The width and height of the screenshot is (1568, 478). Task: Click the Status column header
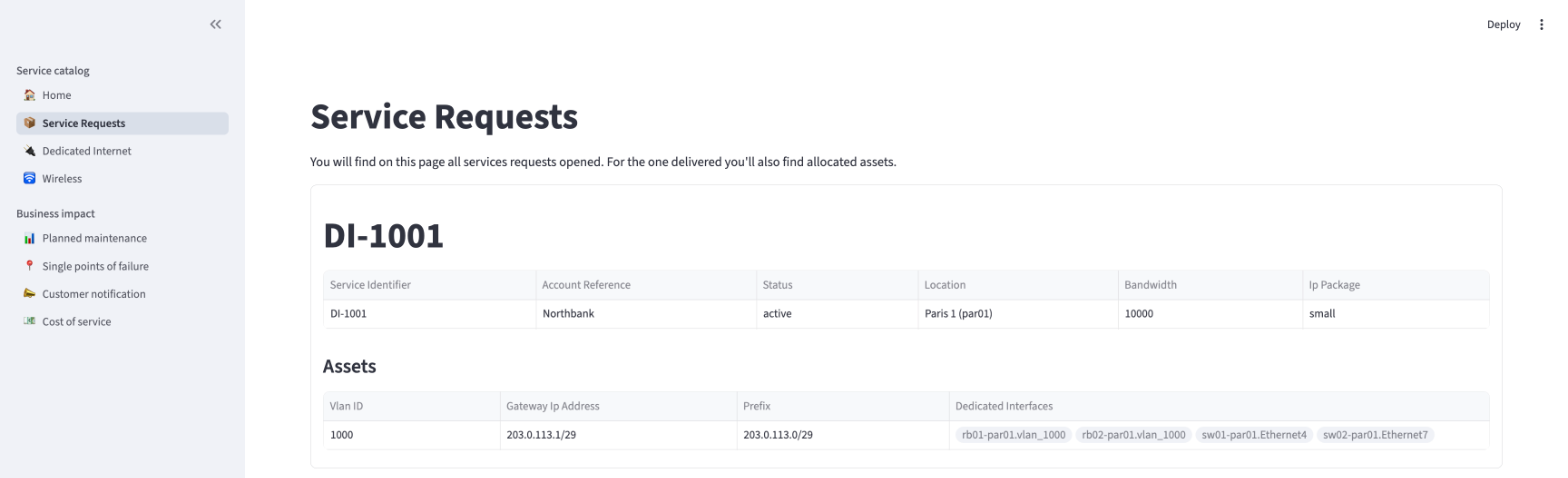[836, 285]
